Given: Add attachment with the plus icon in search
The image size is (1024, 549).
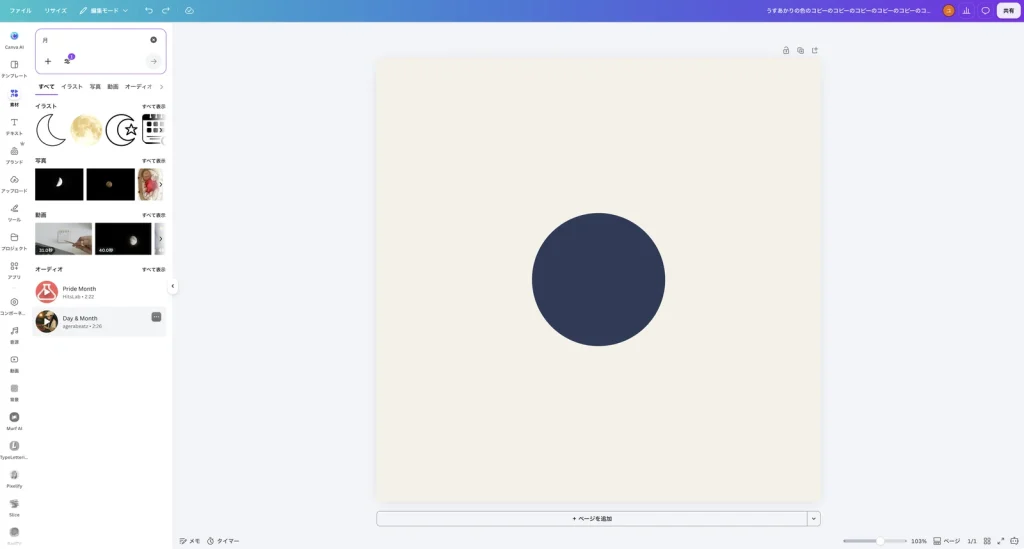Looking at the screenshot, I should pos(48,61).
